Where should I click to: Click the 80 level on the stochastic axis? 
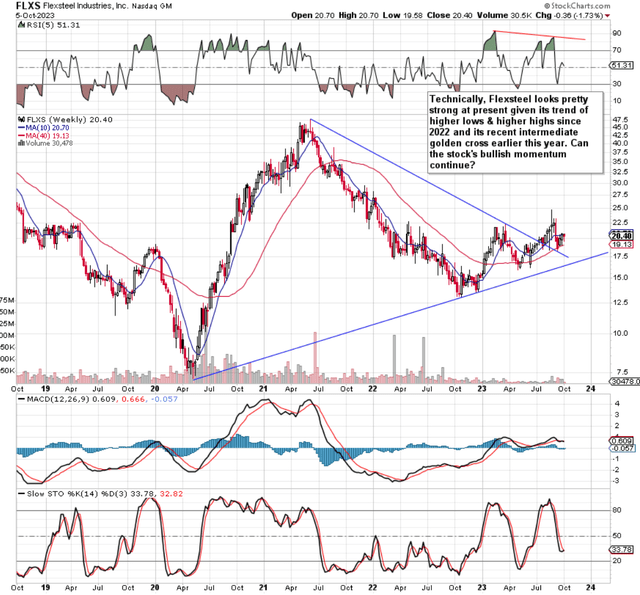[617, 510]
